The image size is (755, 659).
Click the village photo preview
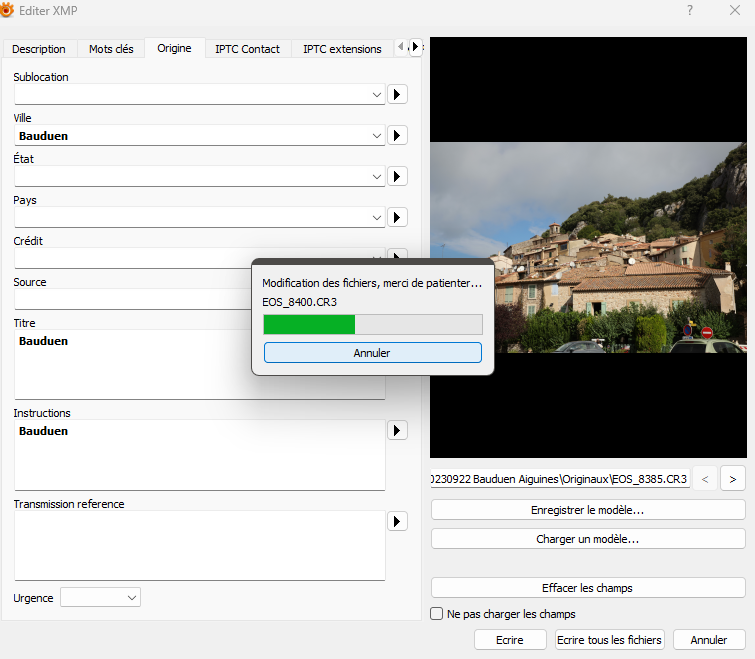point(588,247)
